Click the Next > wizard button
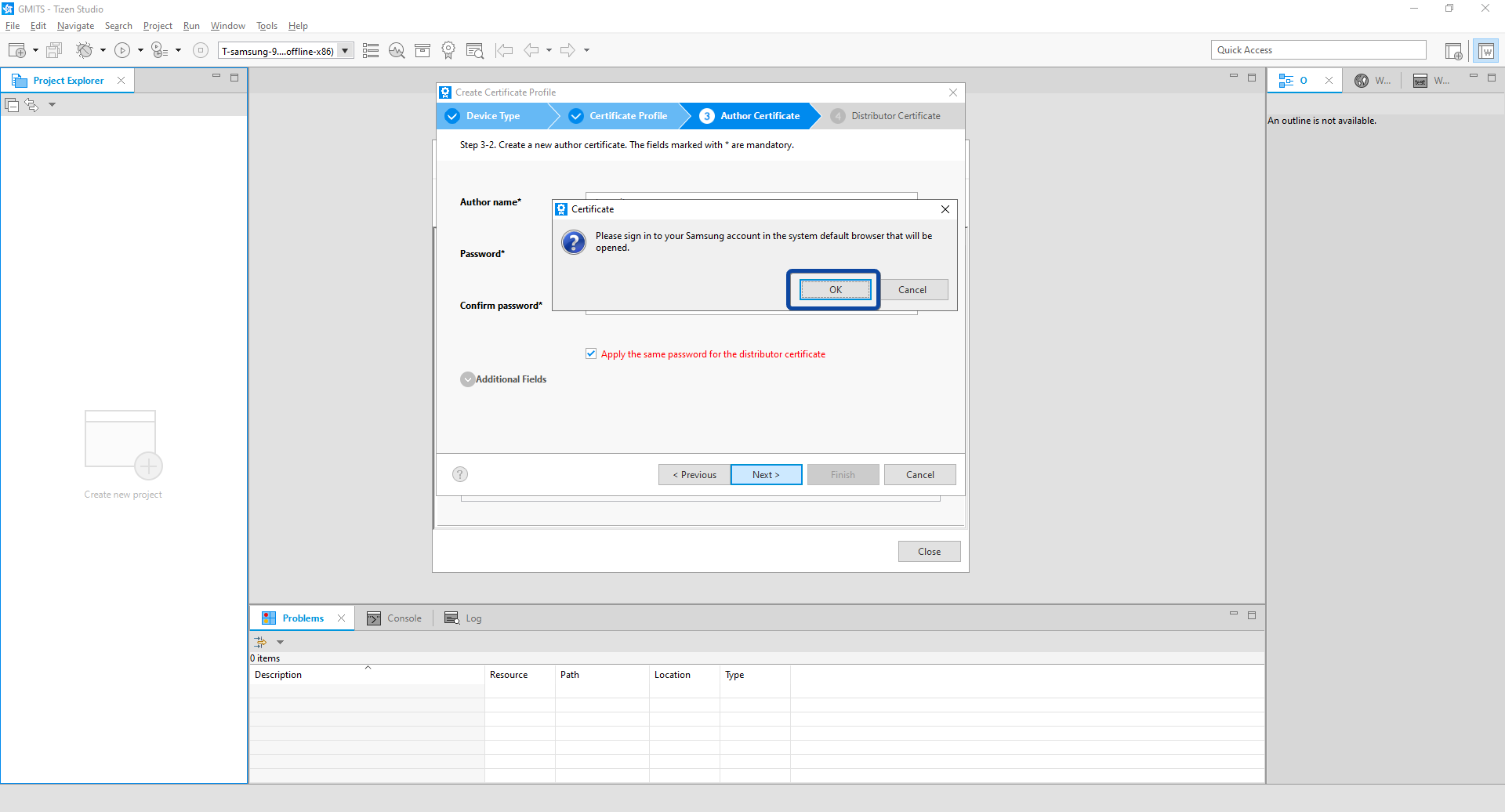Viewport: 1505px width, 812px height. [766, 475]
